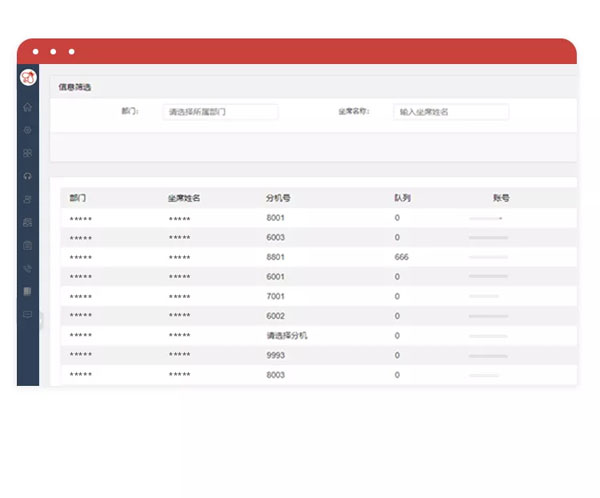Click extension number 7001 in the table
This screenshot has width=600, height=498.
(275, 296)
